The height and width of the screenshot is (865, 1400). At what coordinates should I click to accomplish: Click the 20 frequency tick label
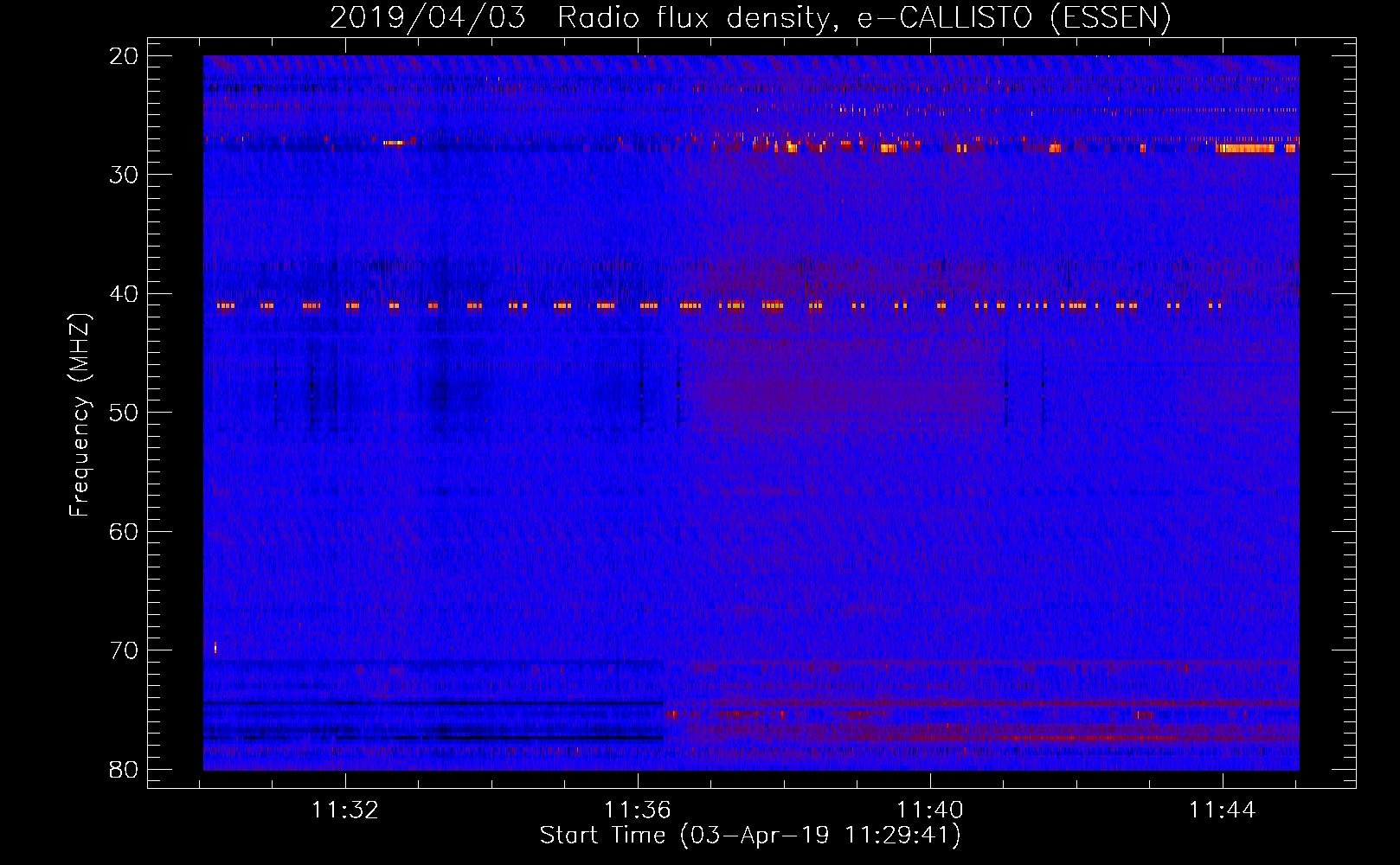[124, 56]
